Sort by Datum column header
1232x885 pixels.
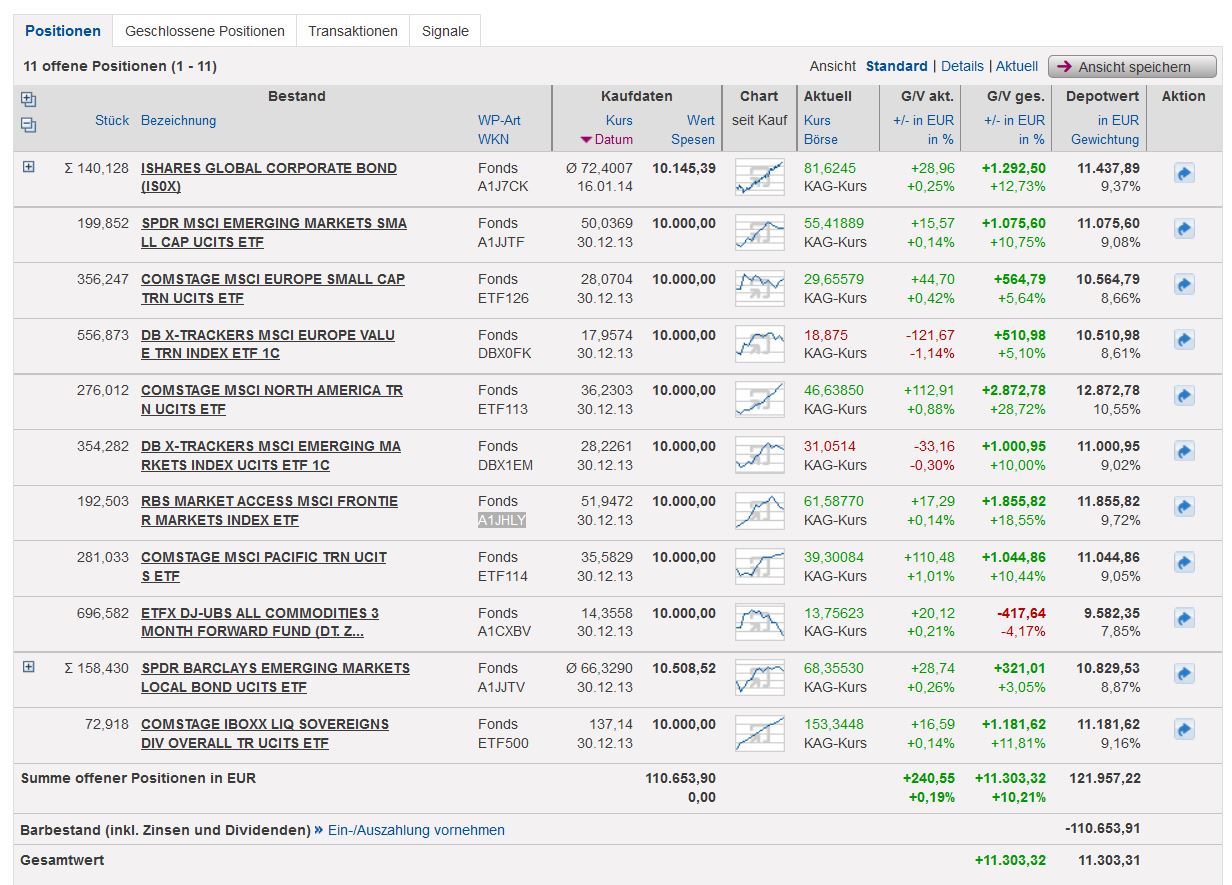click(x=612, y=140)
